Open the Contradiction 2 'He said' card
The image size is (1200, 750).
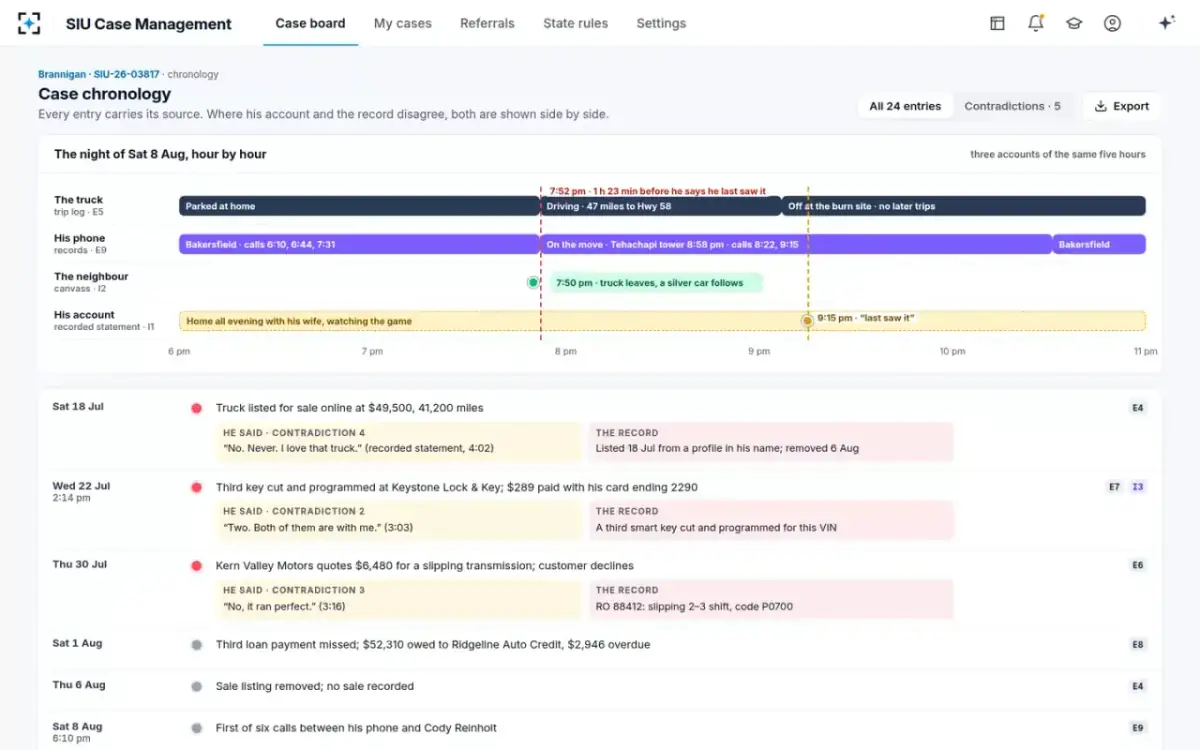pos(398,520)
